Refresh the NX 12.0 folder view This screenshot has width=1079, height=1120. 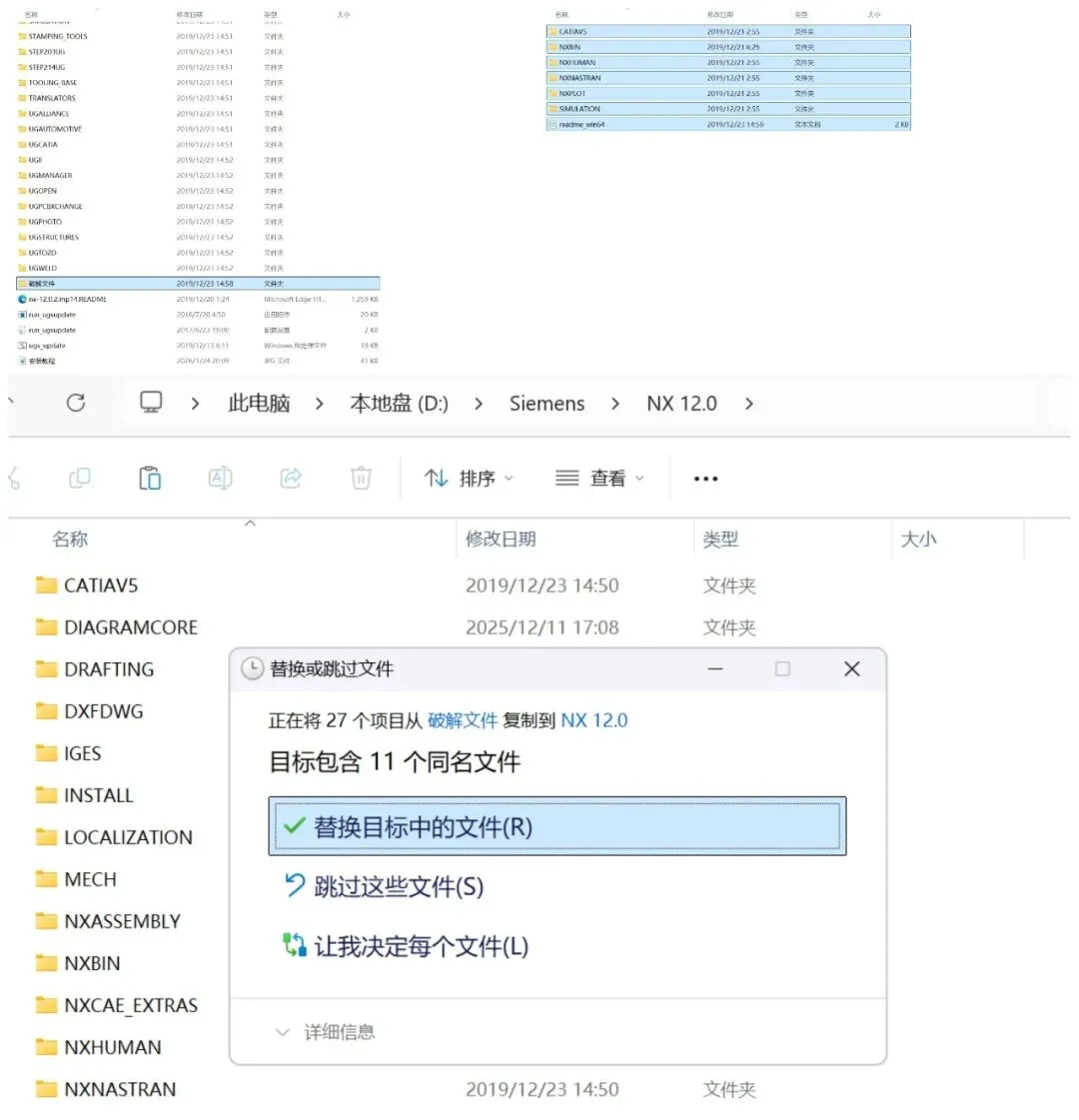coord(76,404)
